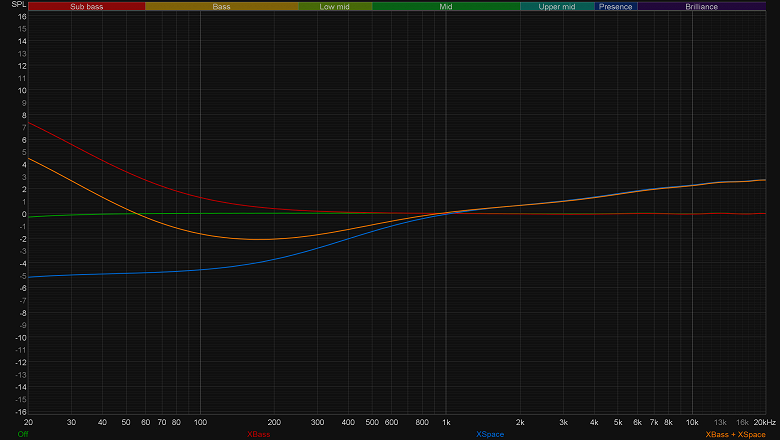Screen dimensions: 780x440
Task: Click the 100 frequency axis label
Action: click(200, 422)
